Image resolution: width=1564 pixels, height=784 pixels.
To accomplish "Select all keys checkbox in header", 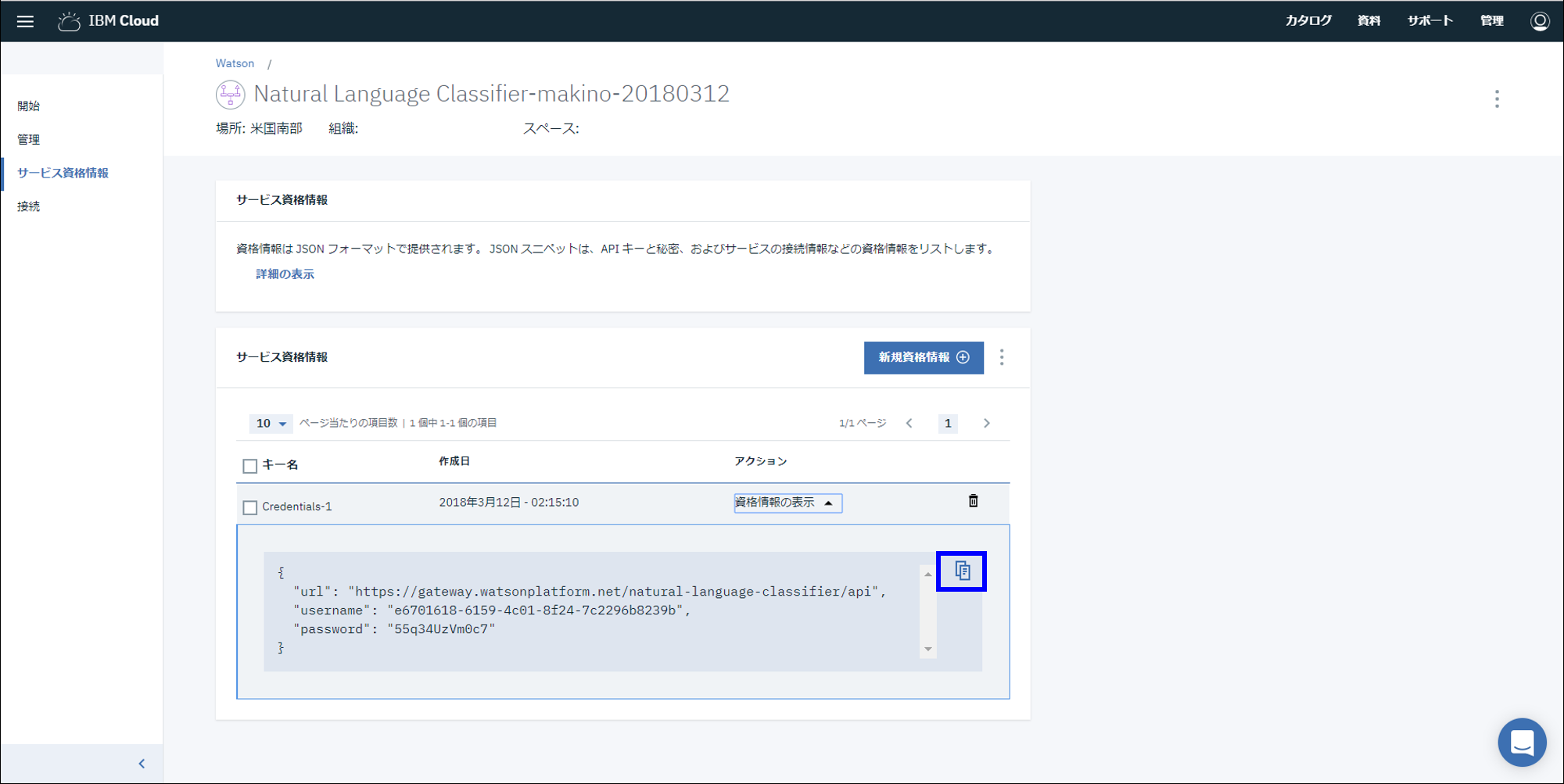I will point(250,466).
